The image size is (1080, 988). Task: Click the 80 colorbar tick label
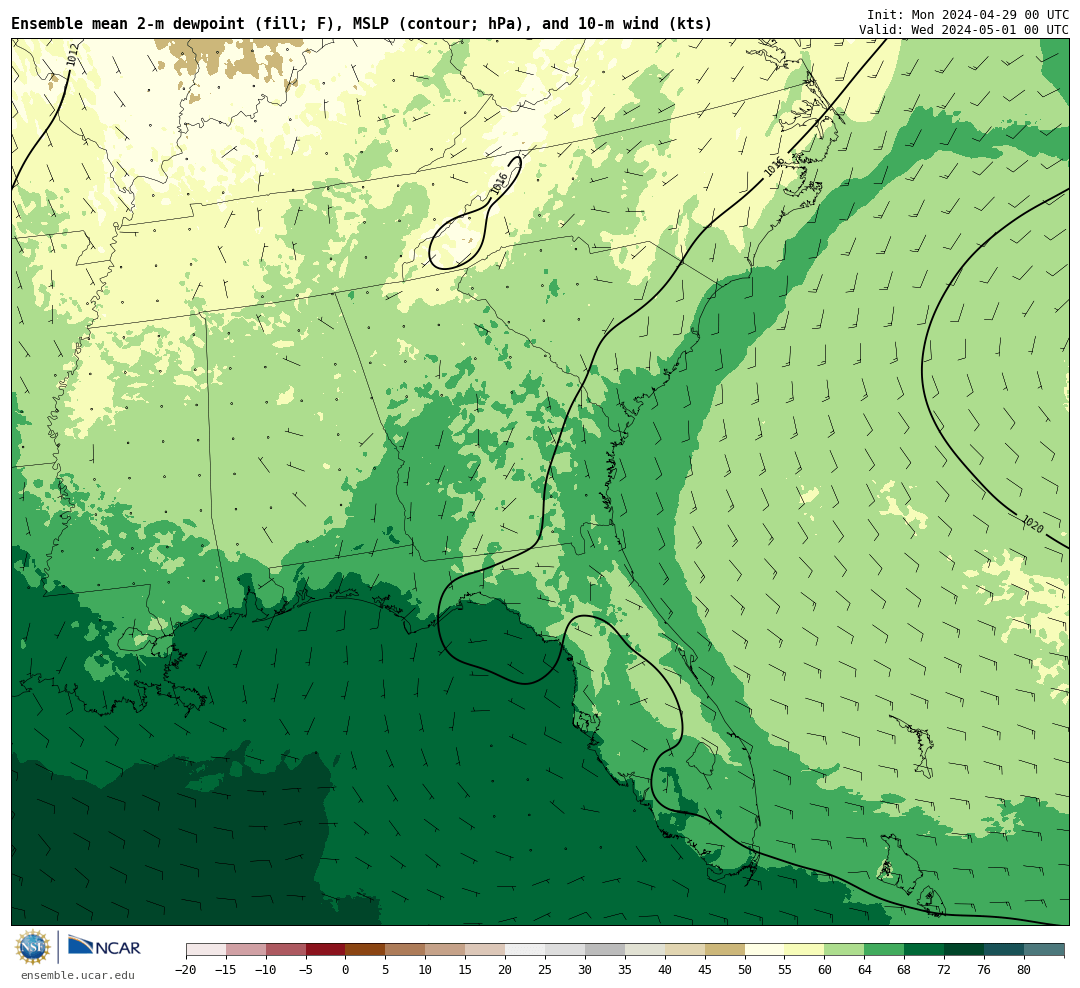tap(1025, 970)
